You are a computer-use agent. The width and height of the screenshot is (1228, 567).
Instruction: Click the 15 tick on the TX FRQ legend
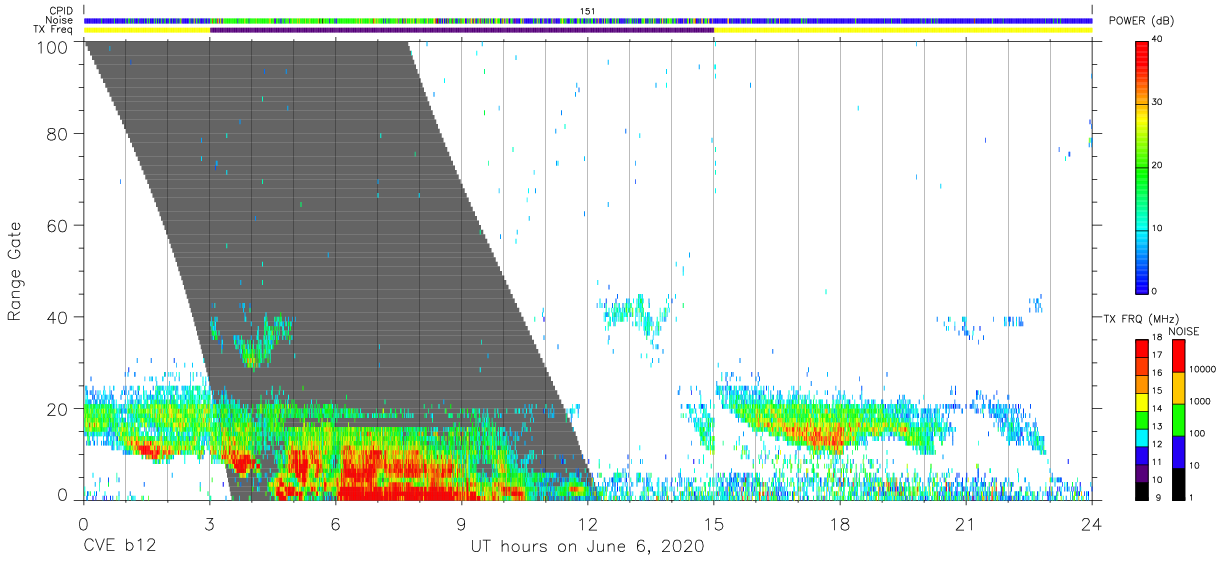click(x=1159, y=392)
